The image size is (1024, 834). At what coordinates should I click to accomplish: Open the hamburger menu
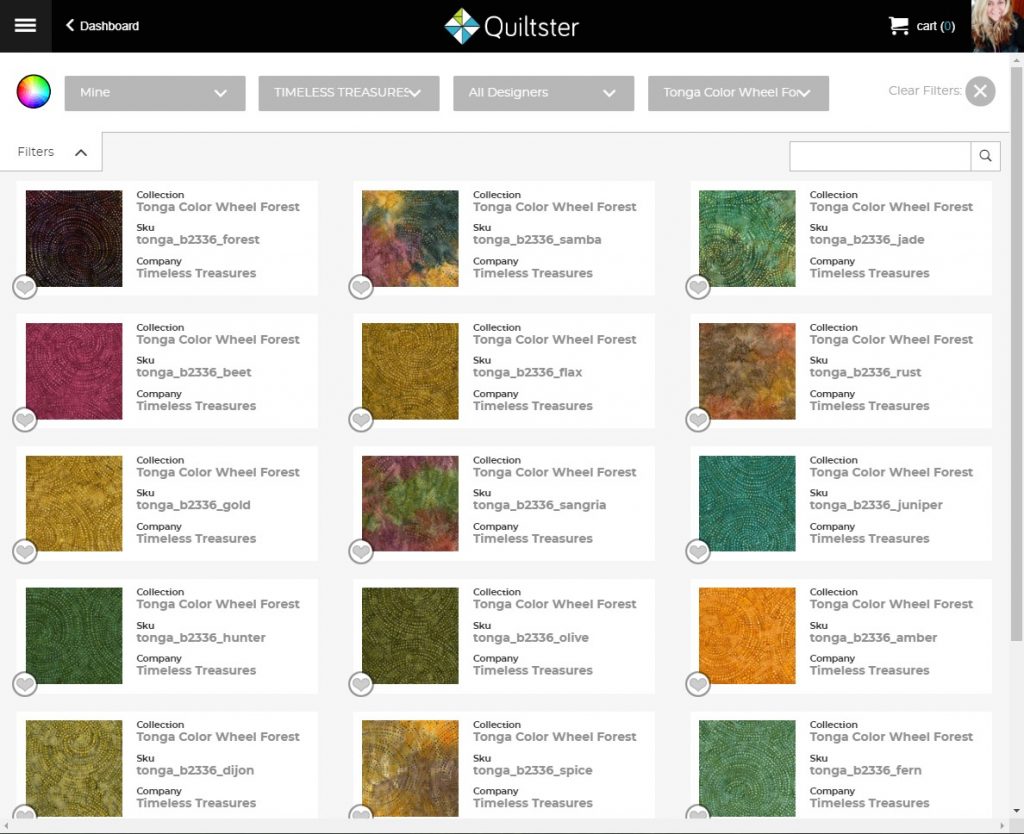(x=25, y=25)
